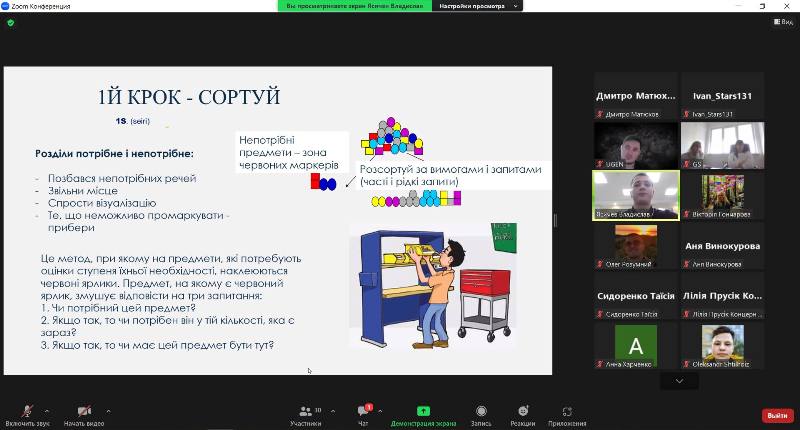
Task: Click the bullet Спрости візуалізацію
Action: (x=102, y=203)
